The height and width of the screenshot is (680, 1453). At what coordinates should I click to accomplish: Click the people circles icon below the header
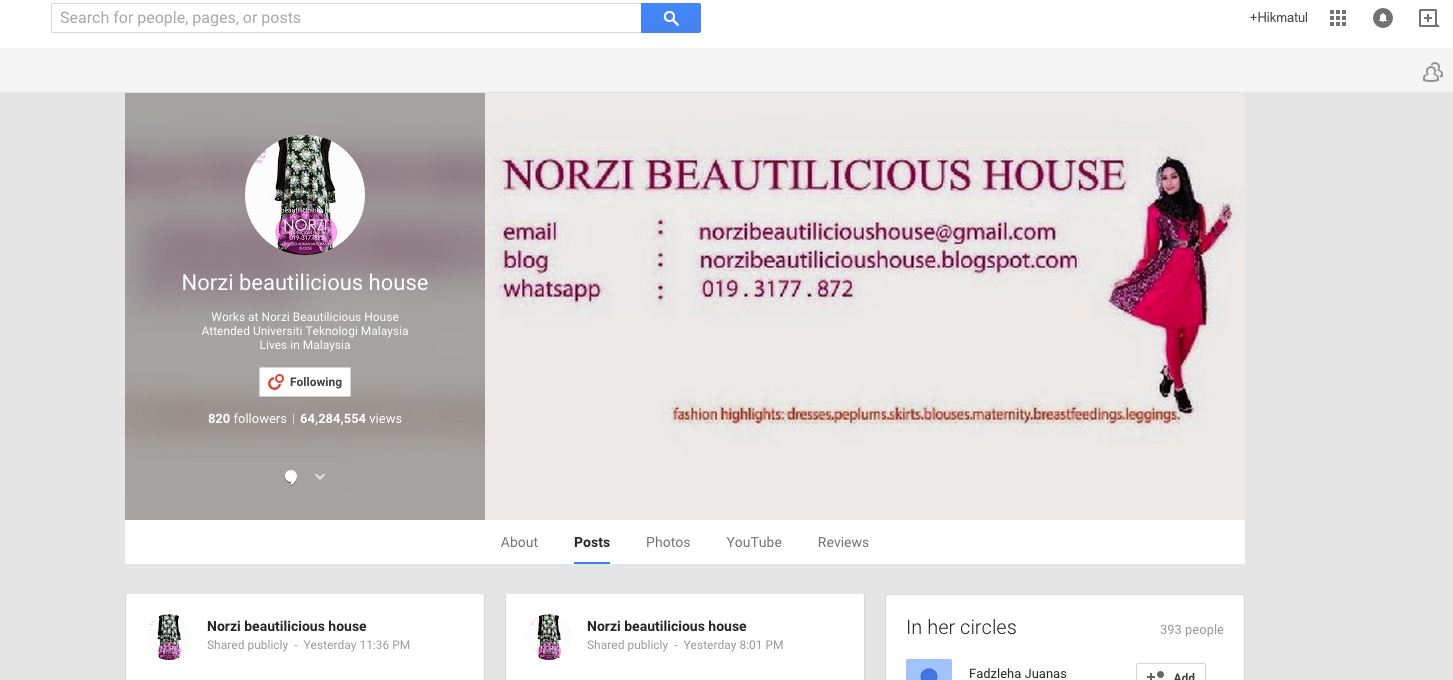[1432, 72]
